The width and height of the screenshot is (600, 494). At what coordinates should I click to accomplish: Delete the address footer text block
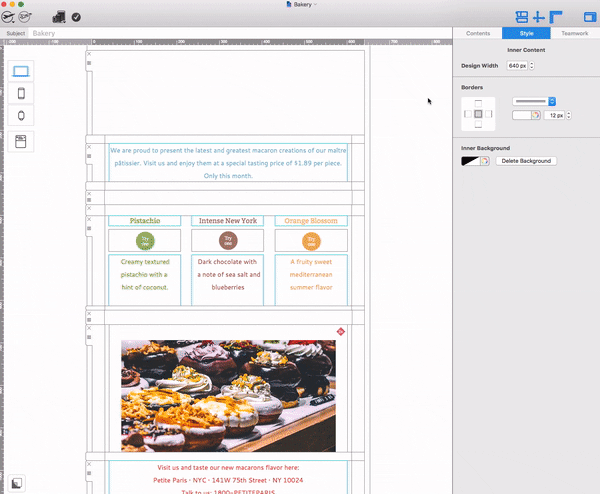[89, 464]
